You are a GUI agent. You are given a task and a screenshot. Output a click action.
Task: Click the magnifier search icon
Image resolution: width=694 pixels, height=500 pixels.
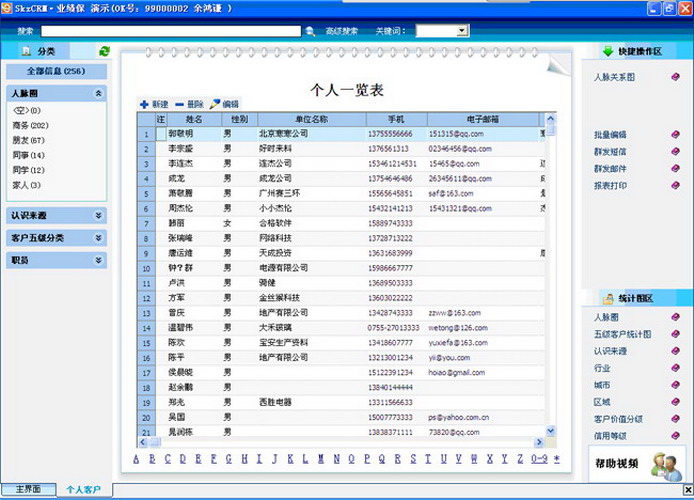(310, 31)
